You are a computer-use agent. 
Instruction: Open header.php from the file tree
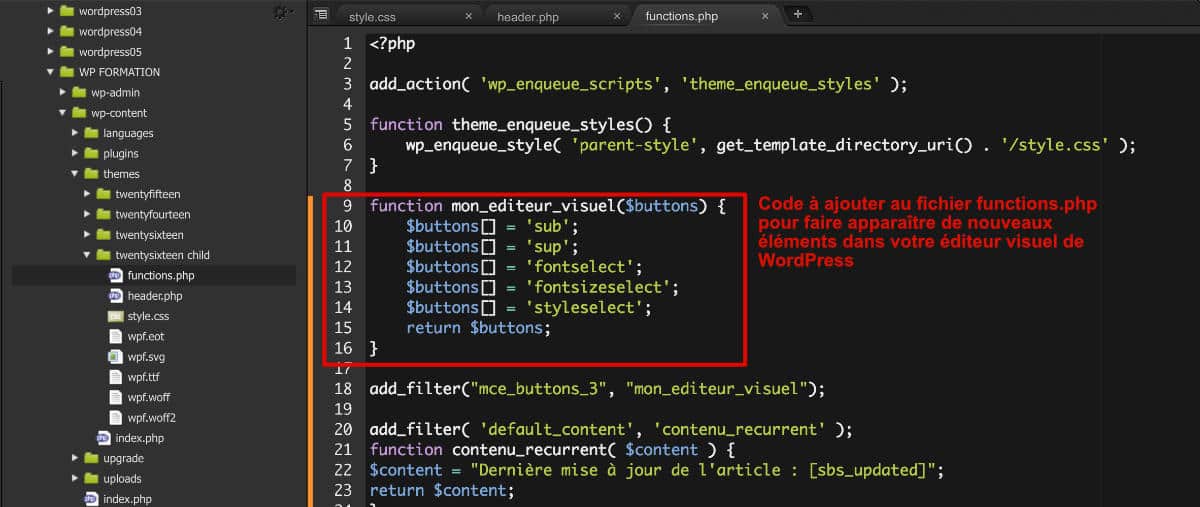click(x=155, y=296)
